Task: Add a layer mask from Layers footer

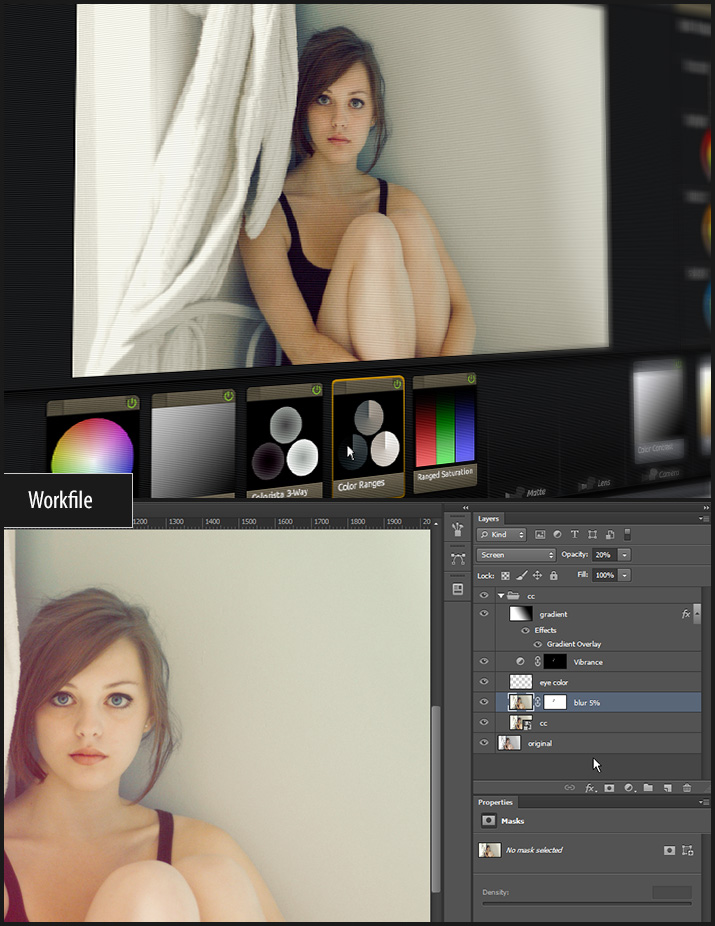Action: 609,788
